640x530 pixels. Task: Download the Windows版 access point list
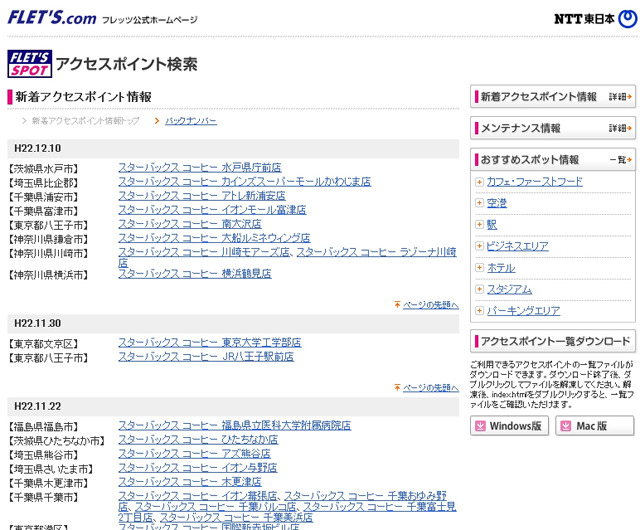click(509, 426)
